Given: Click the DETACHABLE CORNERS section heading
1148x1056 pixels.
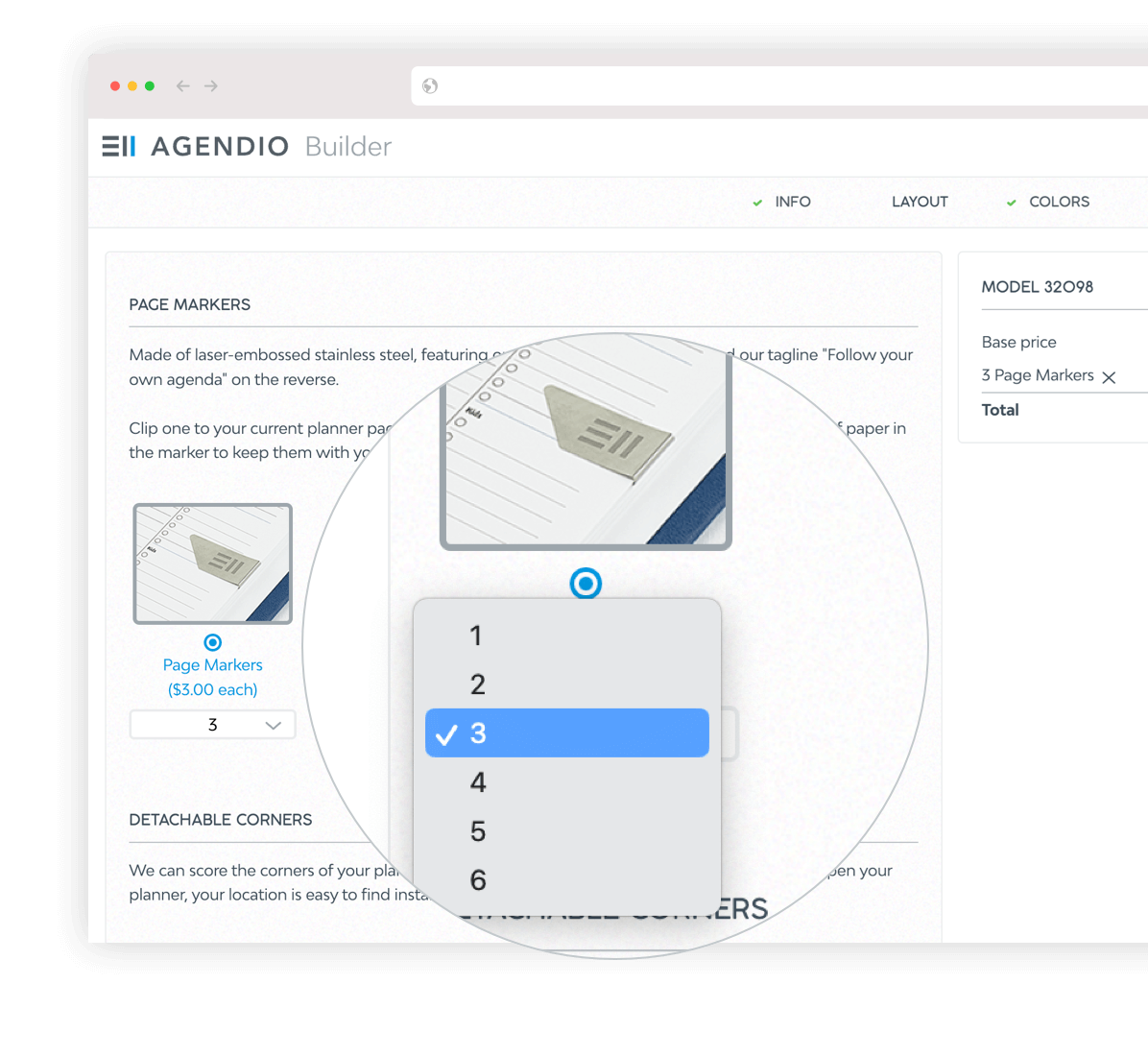Looking at the screenshot, I should pos(221,820).
